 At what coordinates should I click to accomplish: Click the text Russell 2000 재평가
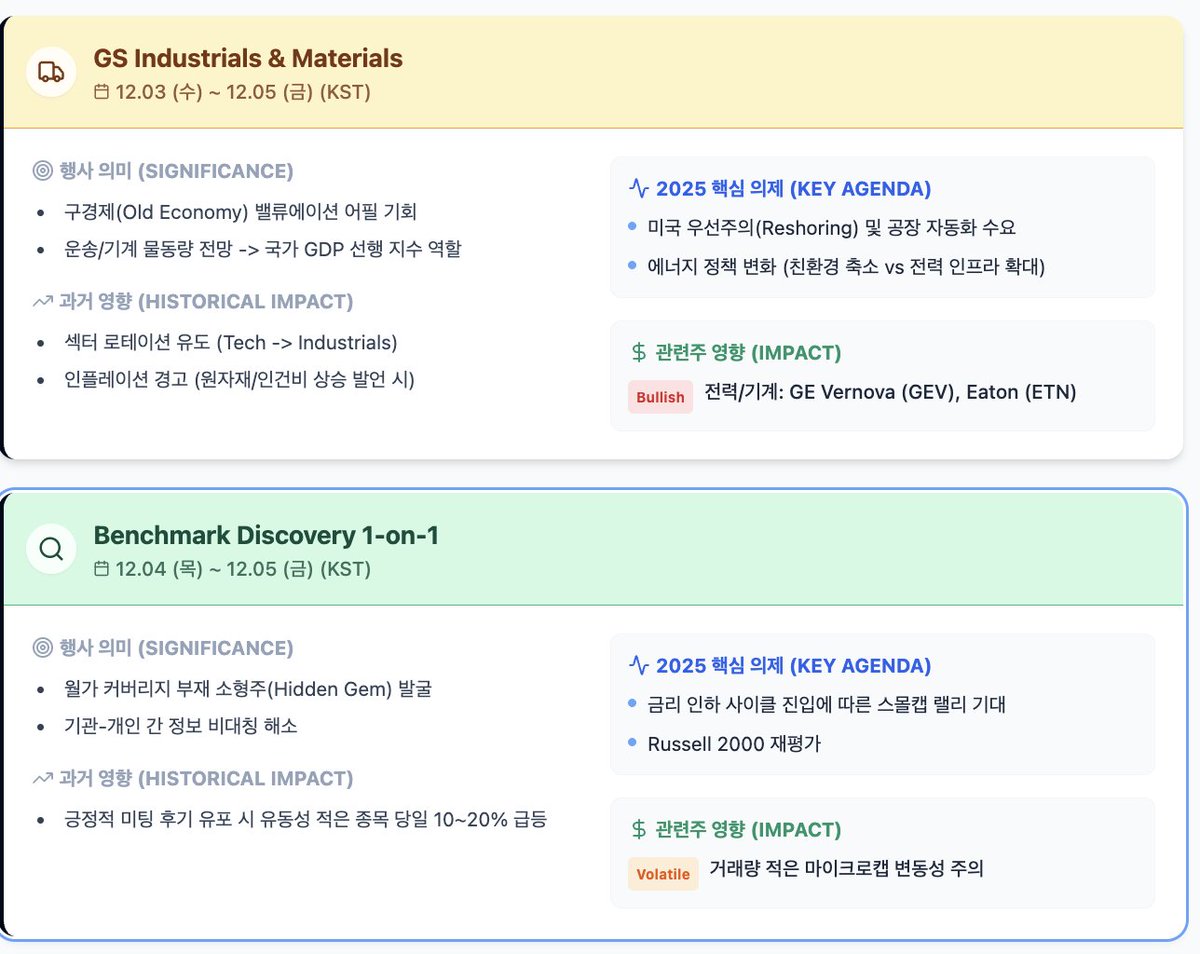[x=734, y=744]
